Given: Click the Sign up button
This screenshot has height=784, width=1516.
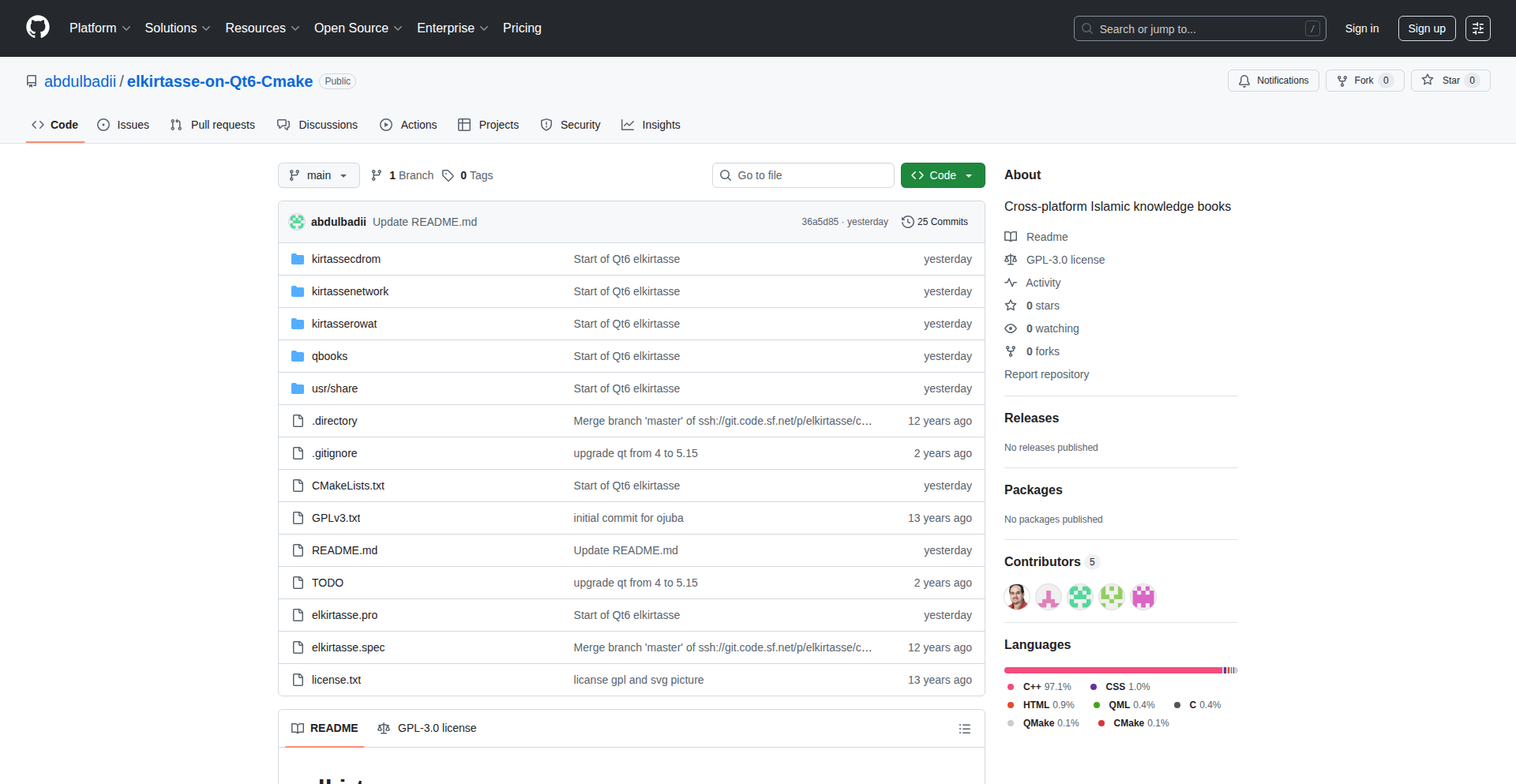Looking at the screenshot, I should pos(1426,28).
